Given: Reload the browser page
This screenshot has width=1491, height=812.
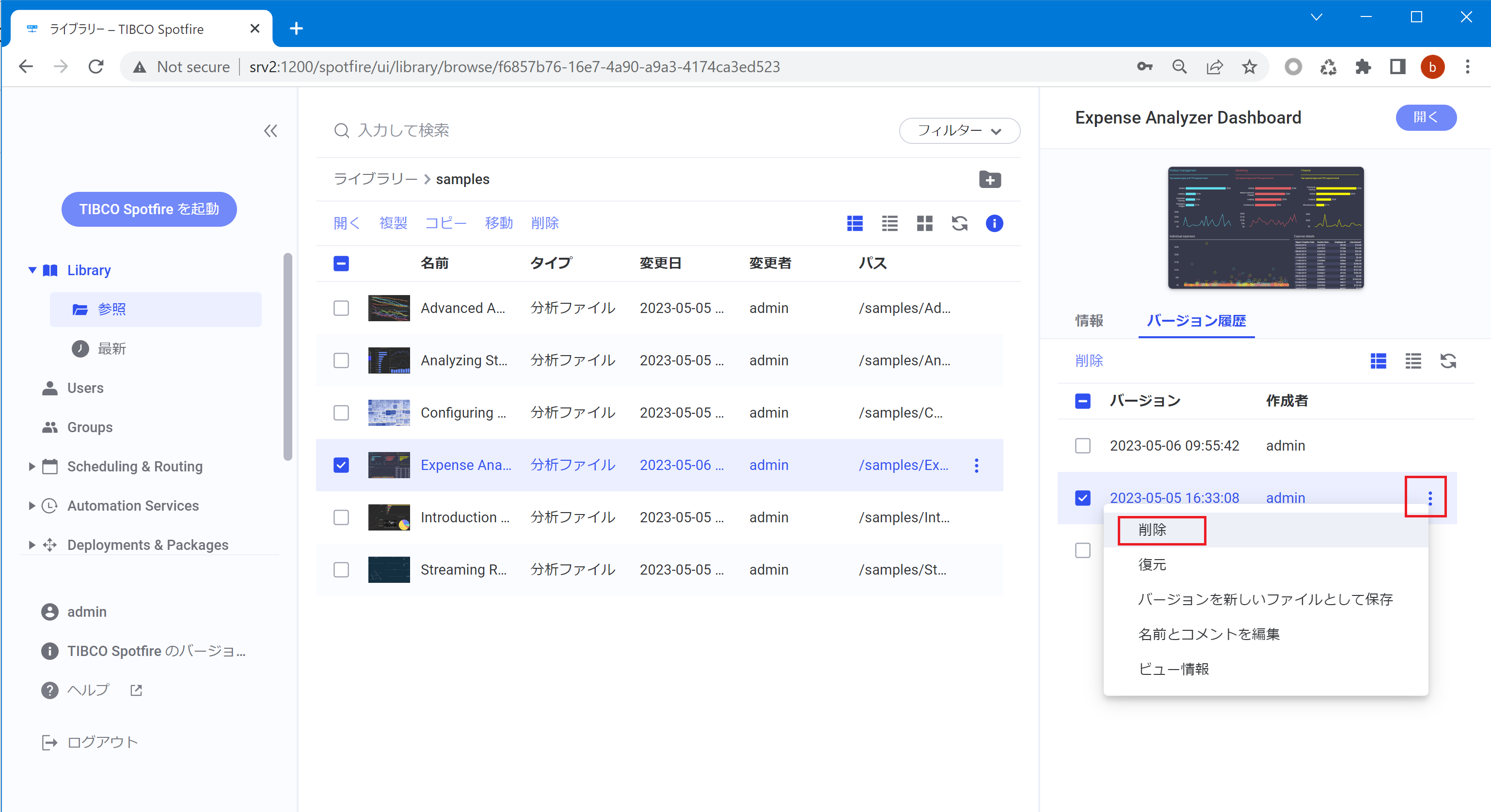Looking at the screenshot, I should (96, 67).
